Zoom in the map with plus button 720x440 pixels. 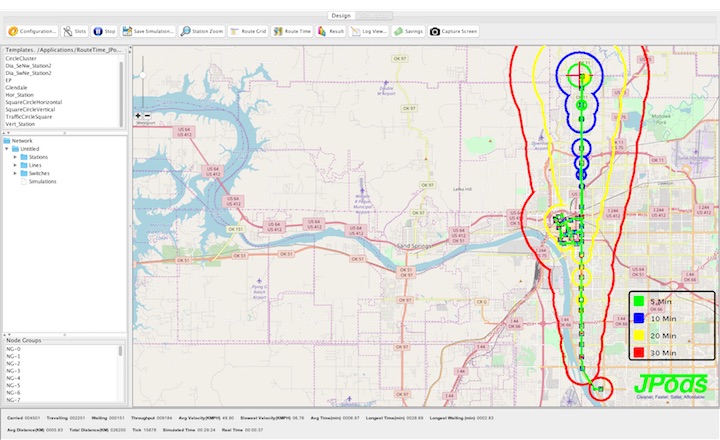pos(138,115)
